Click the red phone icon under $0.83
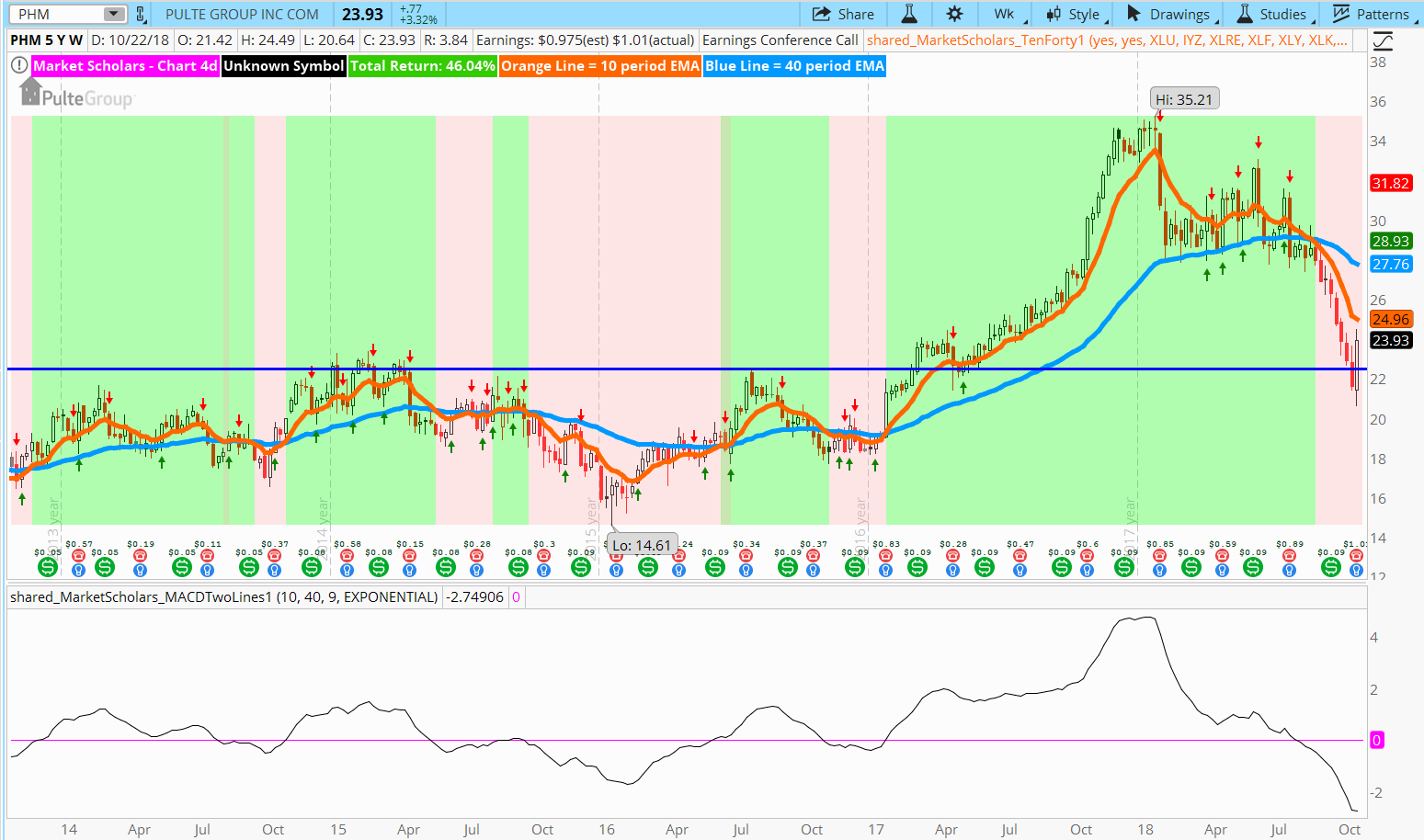This screenshot has height=840, width=1424. 886,556
